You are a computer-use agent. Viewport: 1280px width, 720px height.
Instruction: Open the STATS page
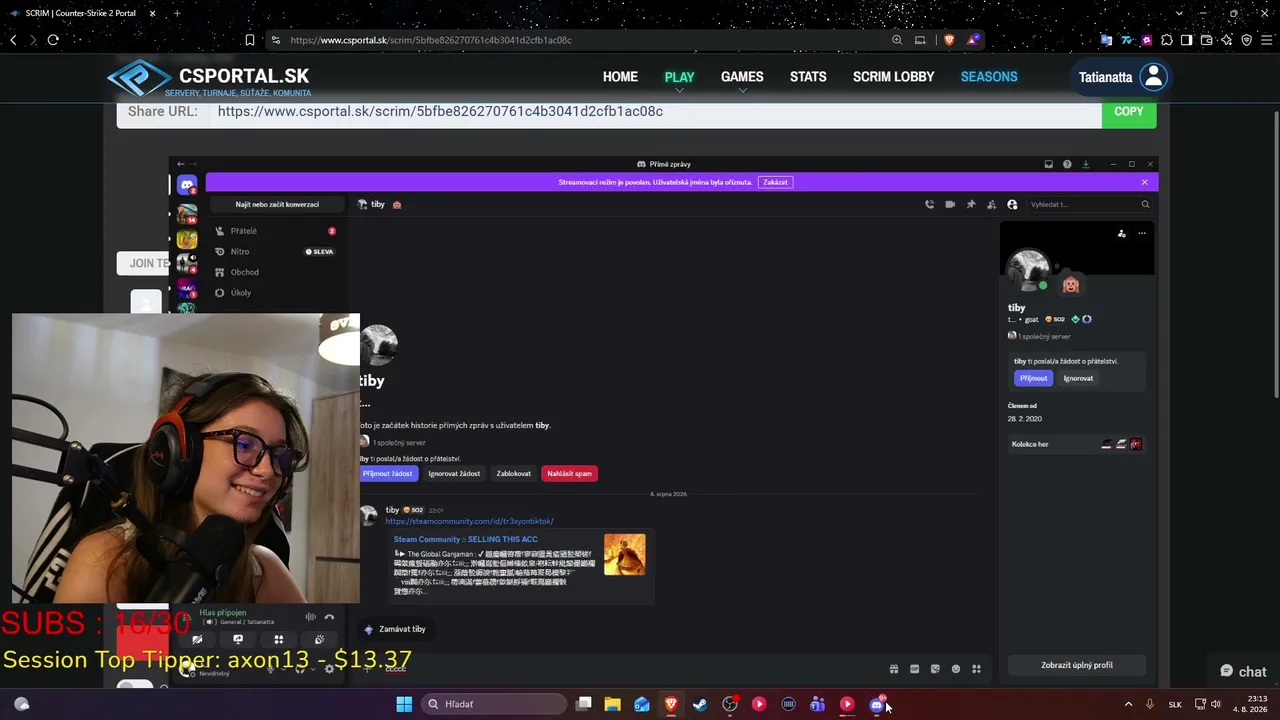pos(808,77)
